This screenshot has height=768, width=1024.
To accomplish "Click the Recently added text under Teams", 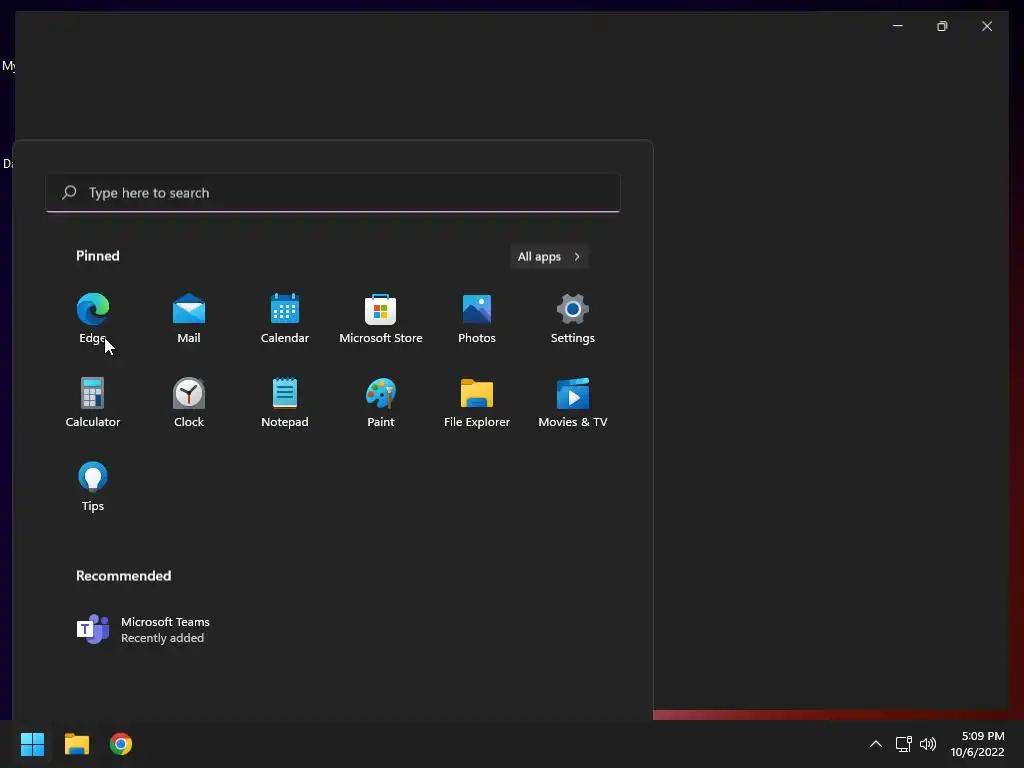I will [163, 638].
